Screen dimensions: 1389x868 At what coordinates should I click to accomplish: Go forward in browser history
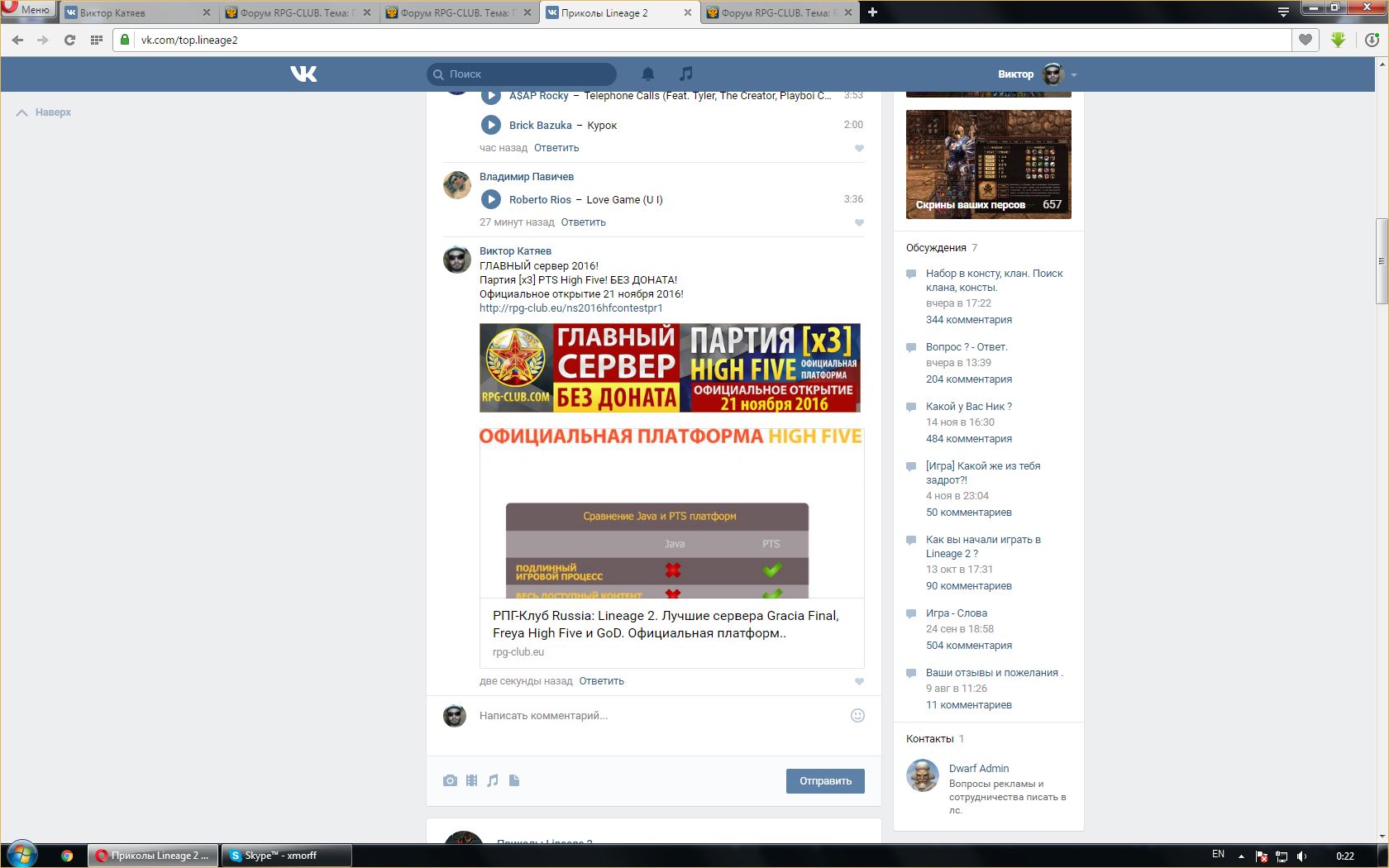pyautogui.click(x=42, y=40)
